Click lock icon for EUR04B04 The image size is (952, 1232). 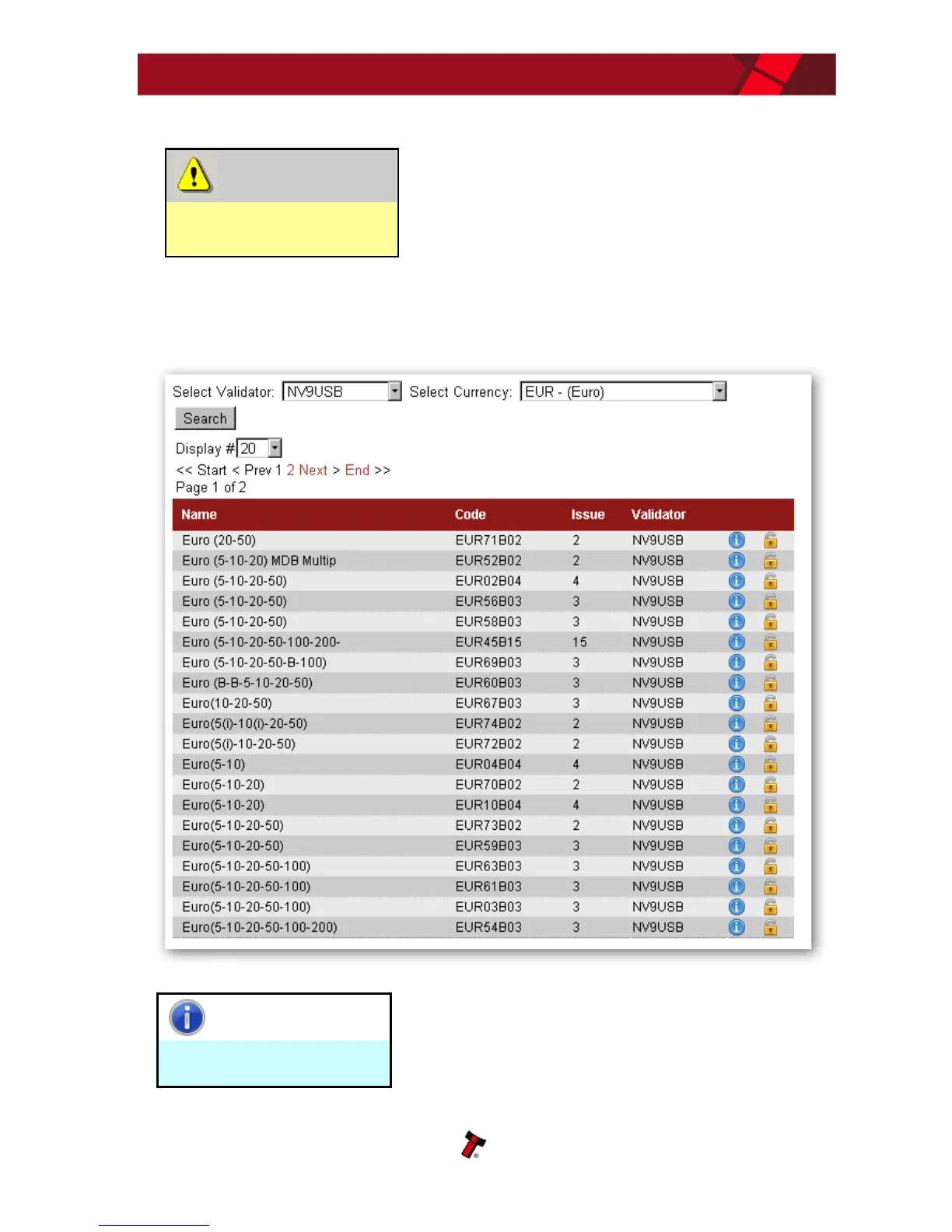tap(770, 764)
